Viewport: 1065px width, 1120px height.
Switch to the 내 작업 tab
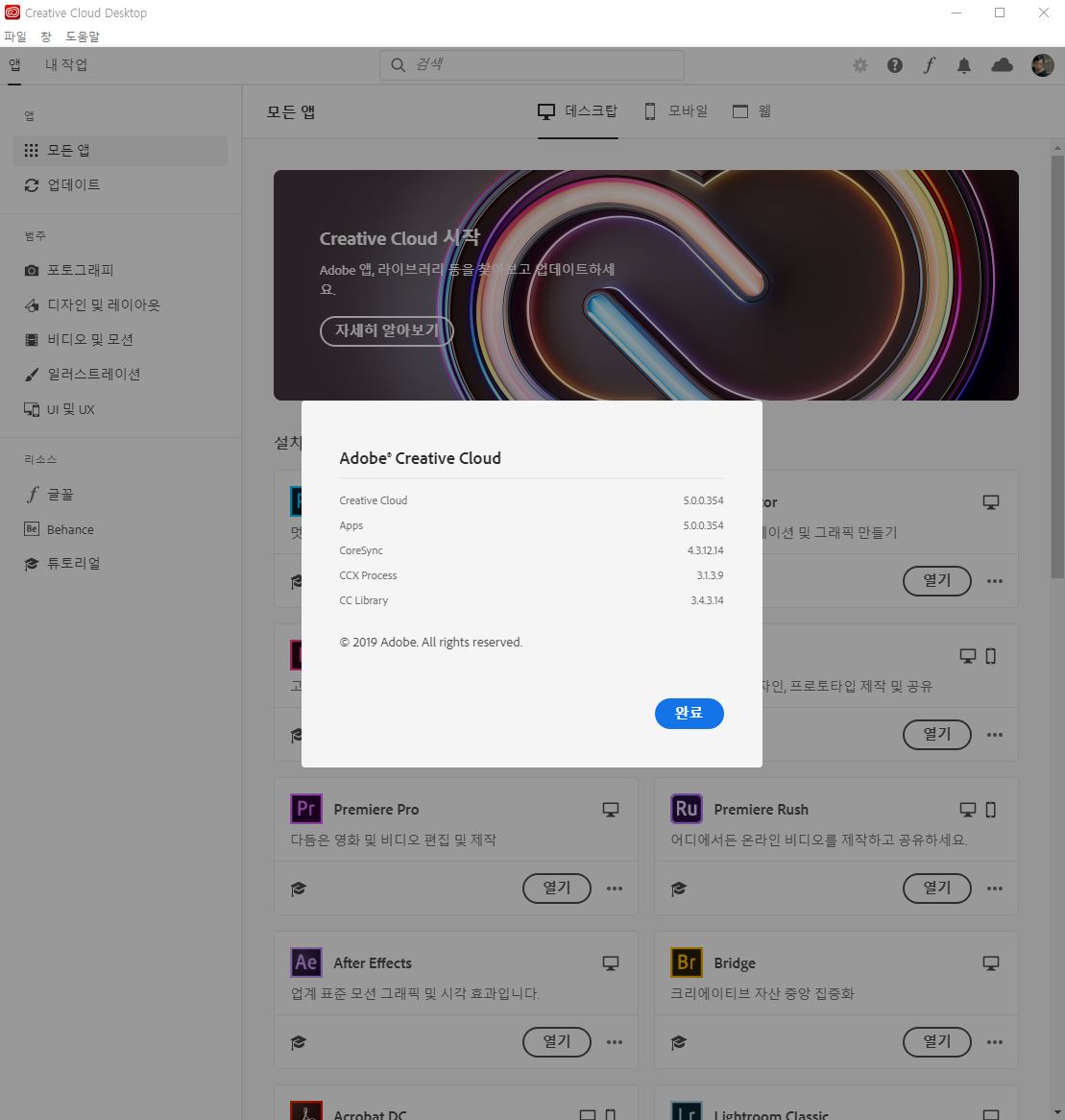point(66,65)
